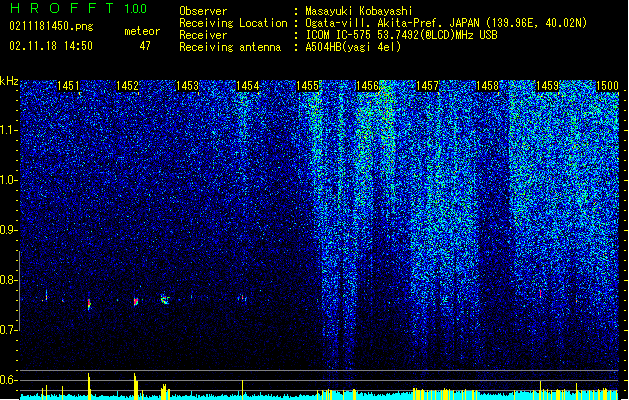Click the 'Receiver' field label
Viewport: 629px width, 400px height.
pyautogui.click(x=203, y=35)
